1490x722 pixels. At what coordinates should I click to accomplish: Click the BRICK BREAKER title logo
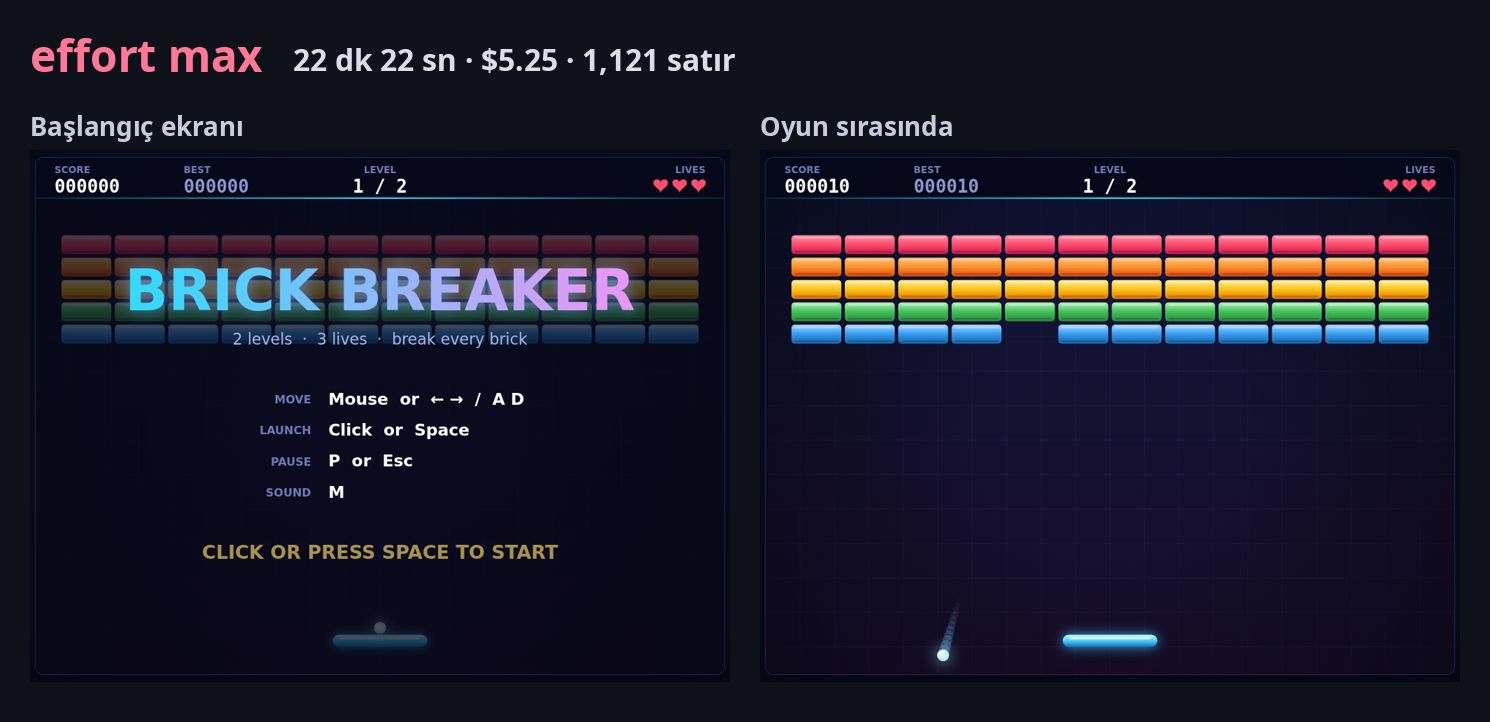pos(380,290)
